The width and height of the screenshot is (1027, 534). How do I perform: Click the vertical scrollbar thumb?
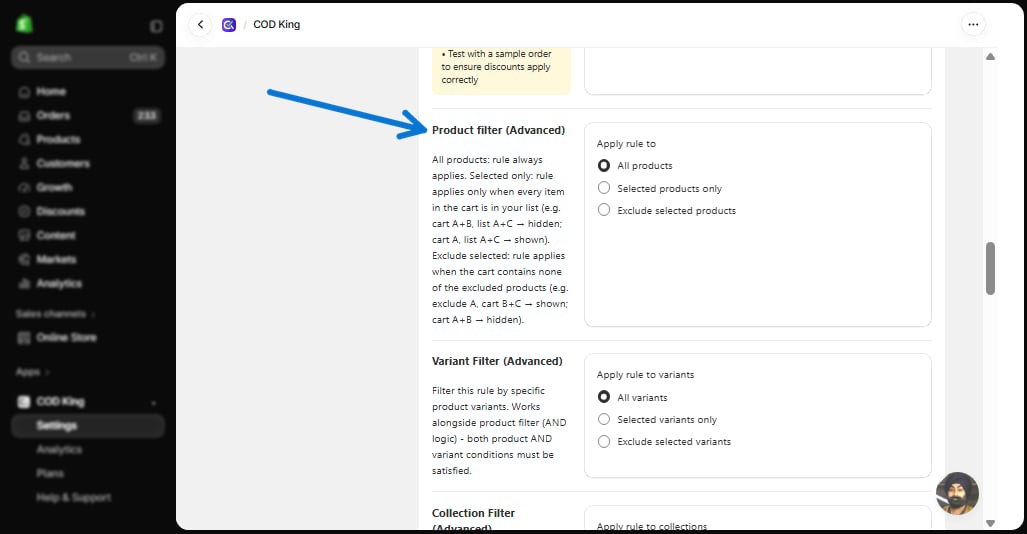coord(990,269)
